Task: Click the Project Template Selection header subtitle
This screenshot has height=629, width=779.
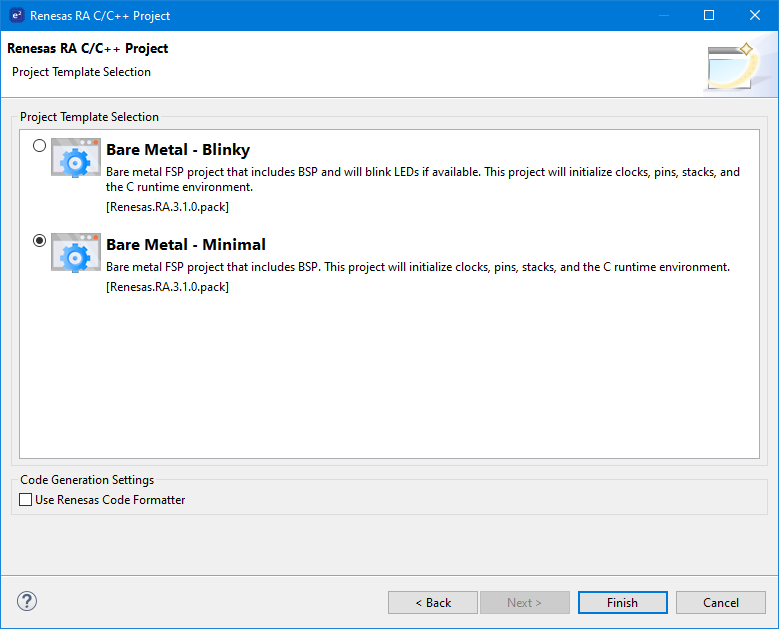Action: (81, 72)
